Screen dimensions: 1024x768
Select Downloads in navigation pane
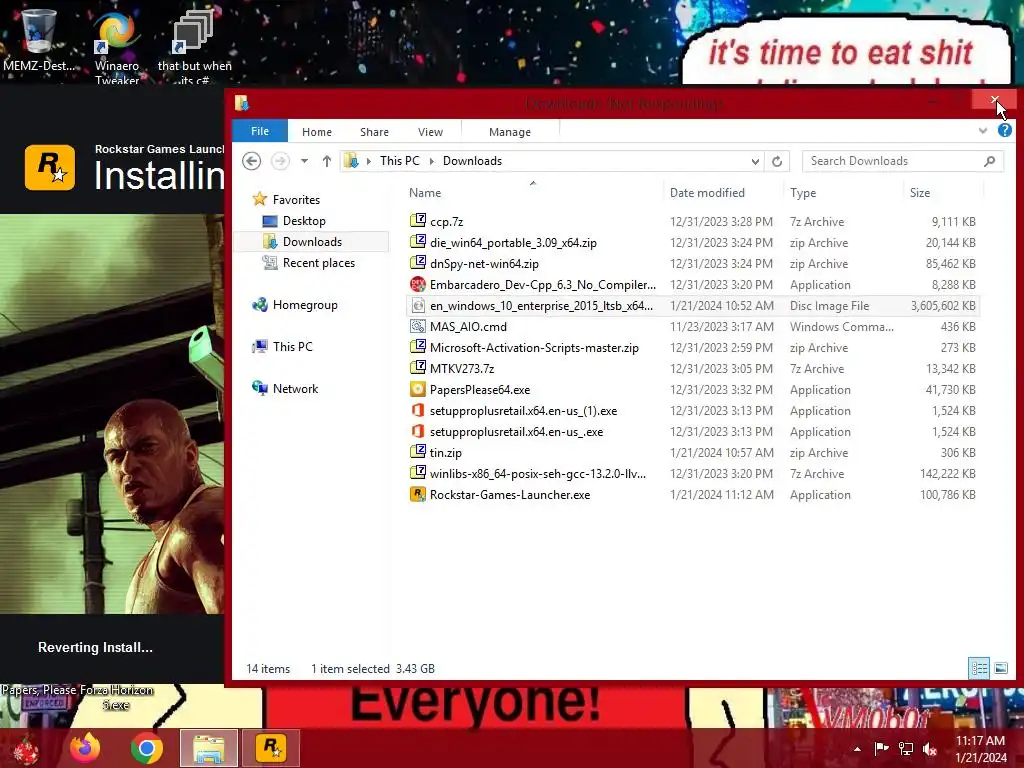(312, 242)
